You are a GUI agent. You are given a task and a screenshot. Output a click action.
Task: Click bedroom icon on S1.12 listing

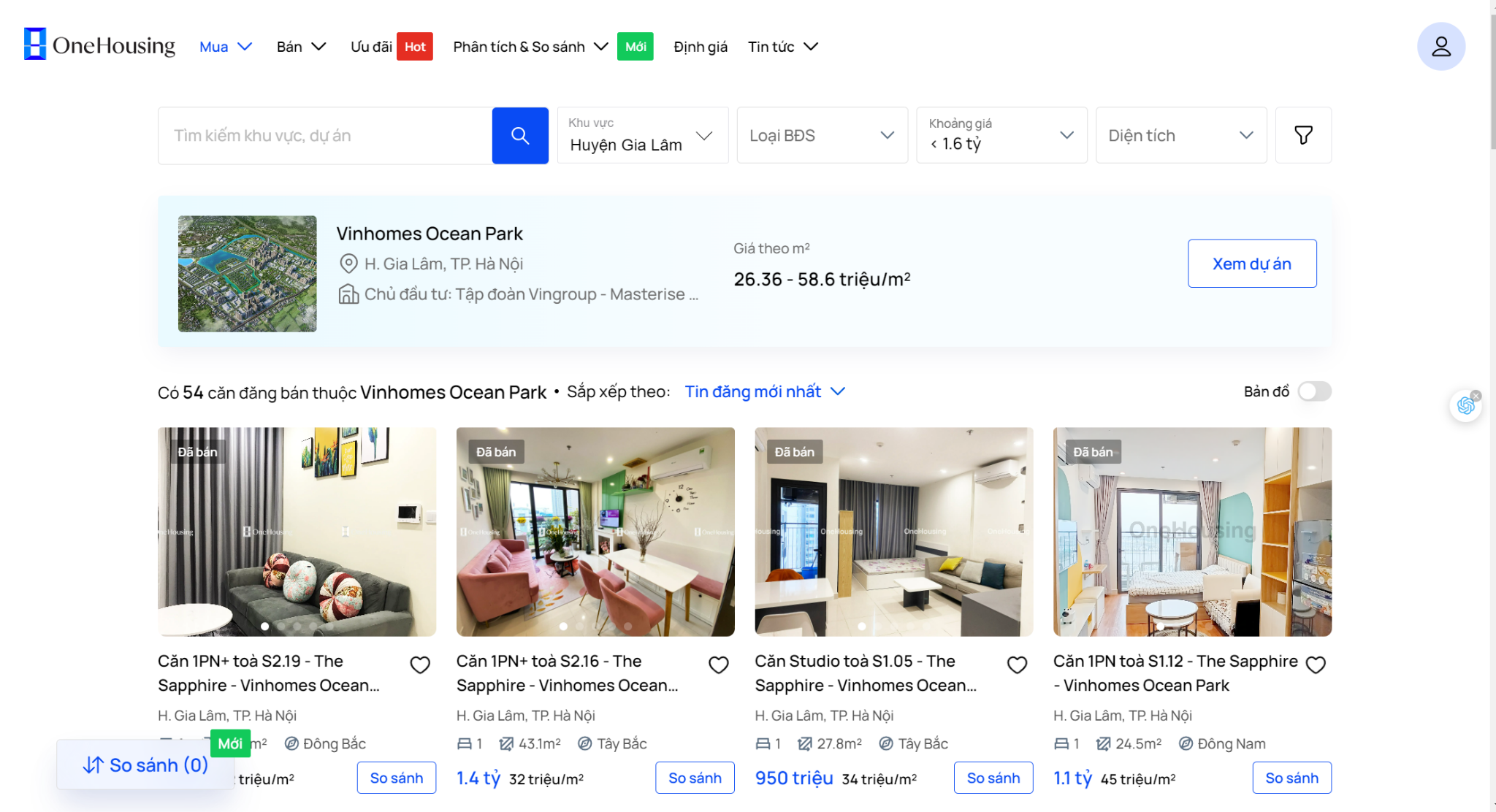point(1061,744)
